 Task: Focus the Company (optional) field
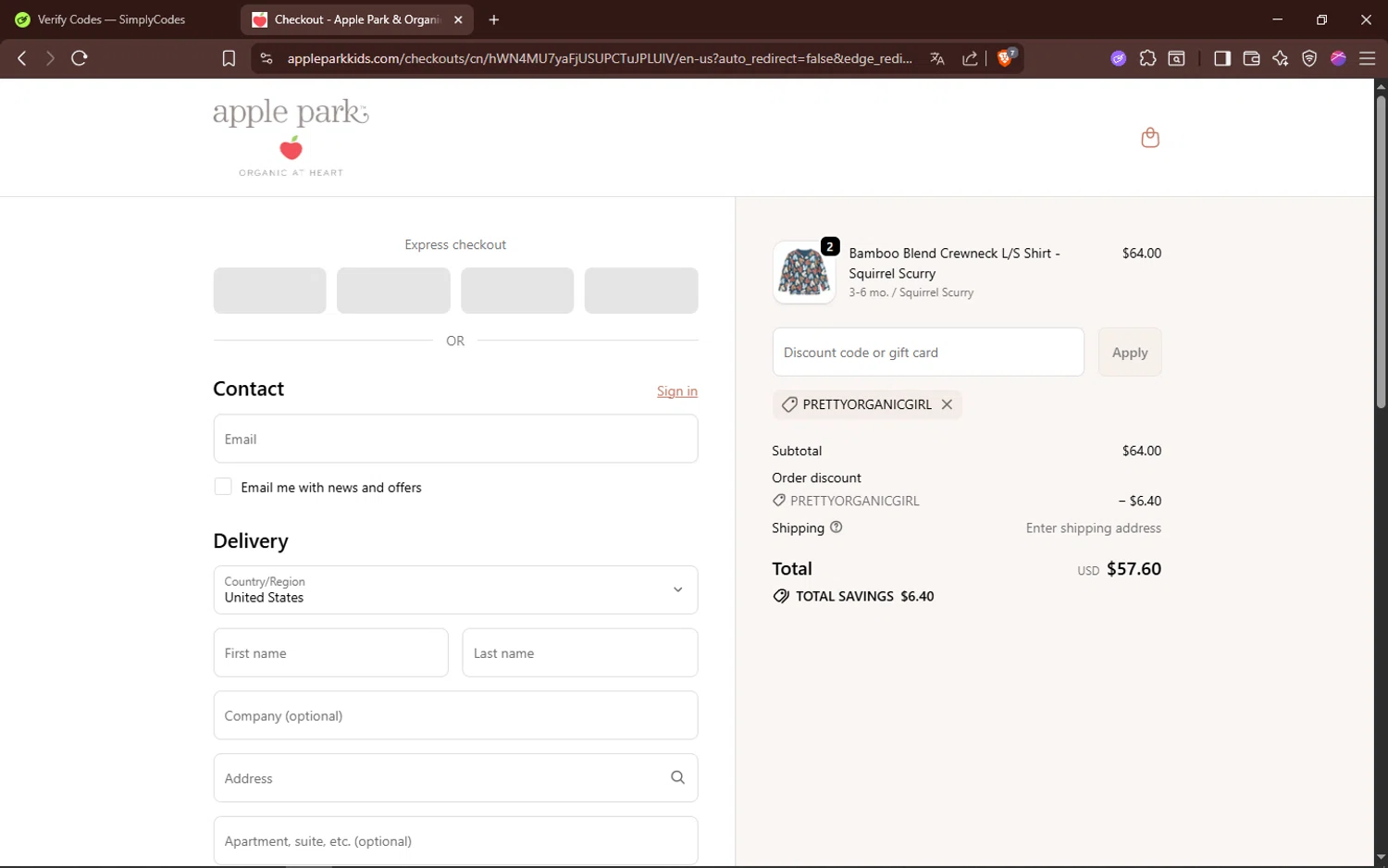click(x=455, y=715)
